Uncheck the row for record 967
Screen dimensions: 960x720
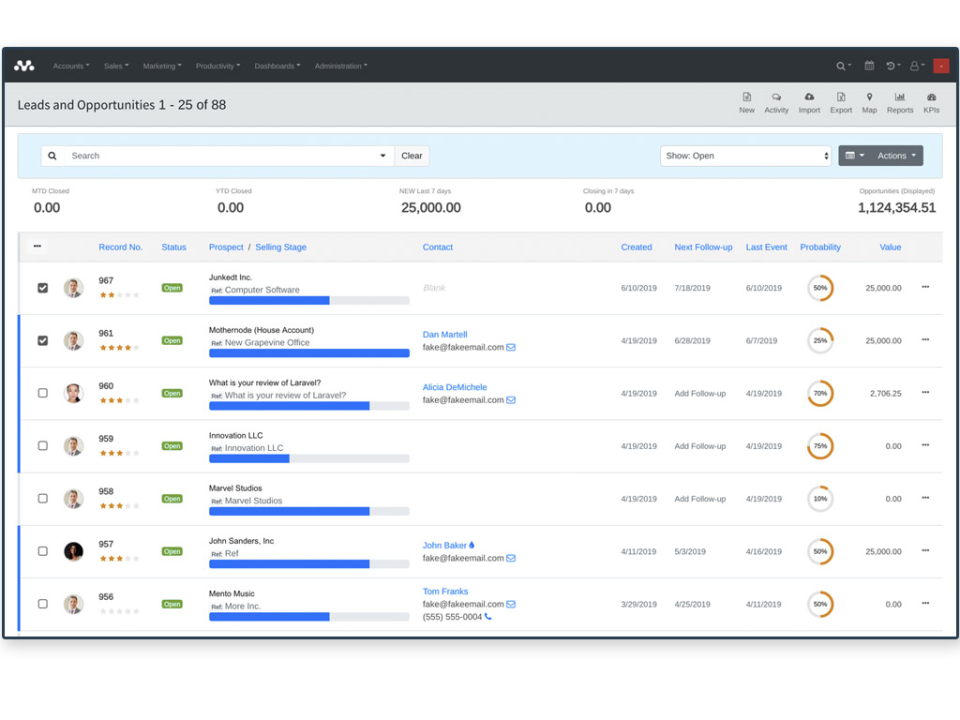[42, 287]
